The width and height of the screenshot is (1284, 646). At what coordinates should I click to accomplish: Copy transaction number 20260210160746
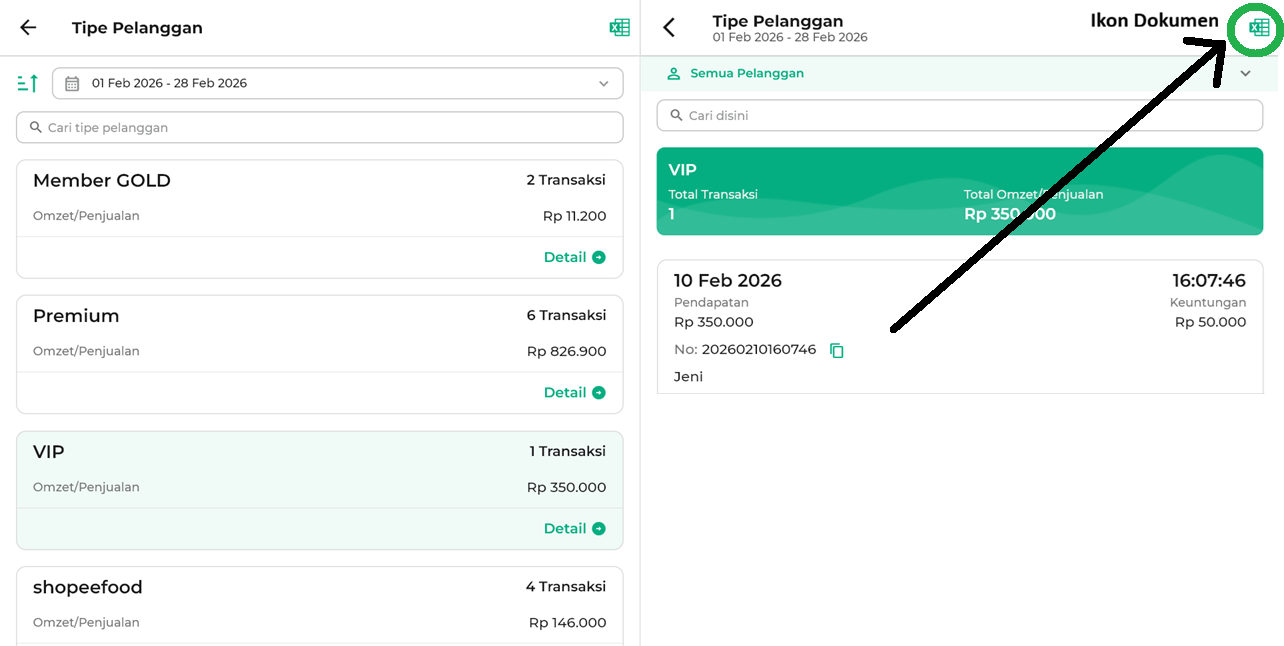coord(837,351)
